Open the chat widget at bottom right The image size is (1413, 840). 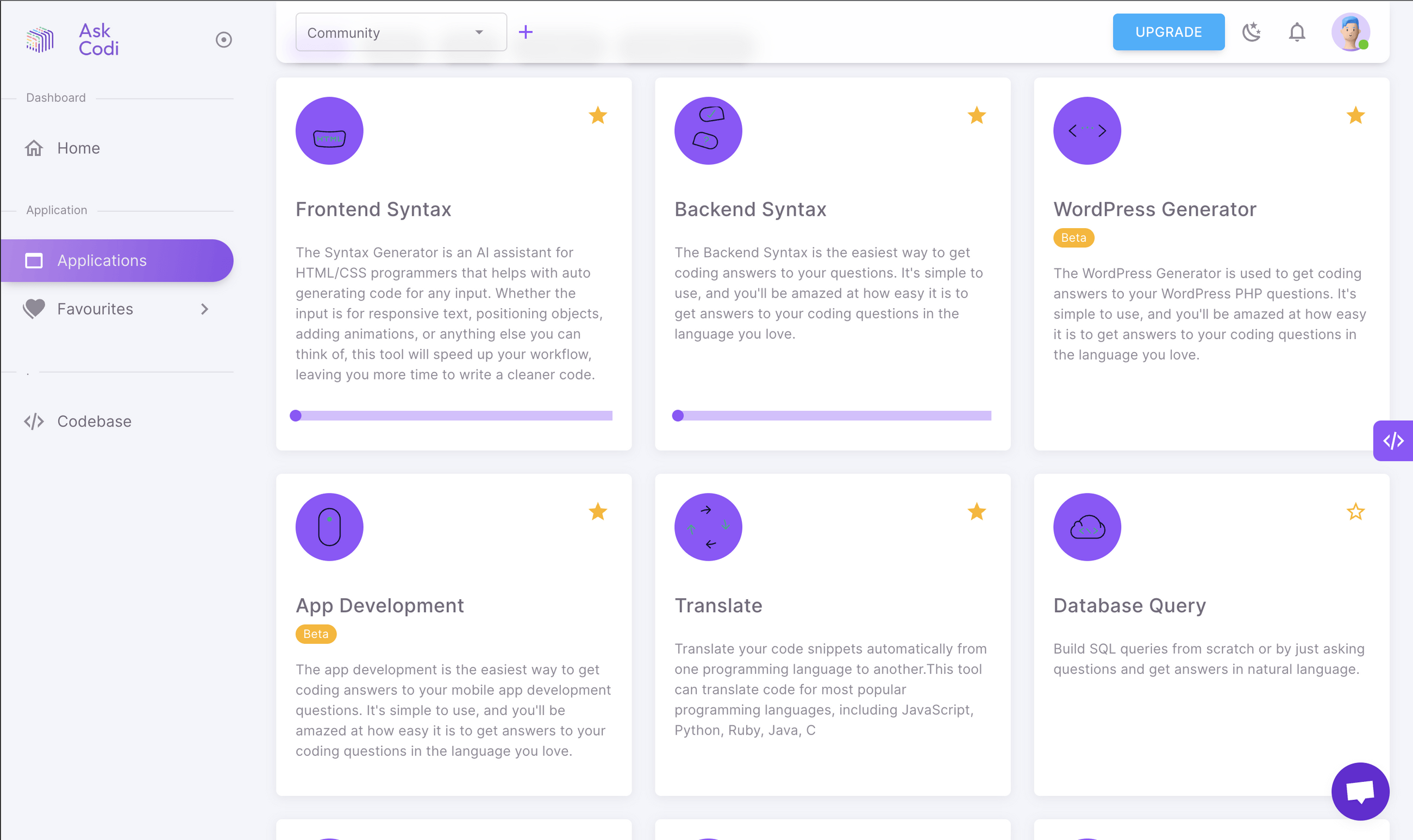pyautogui.click(x=1361, y=791)
